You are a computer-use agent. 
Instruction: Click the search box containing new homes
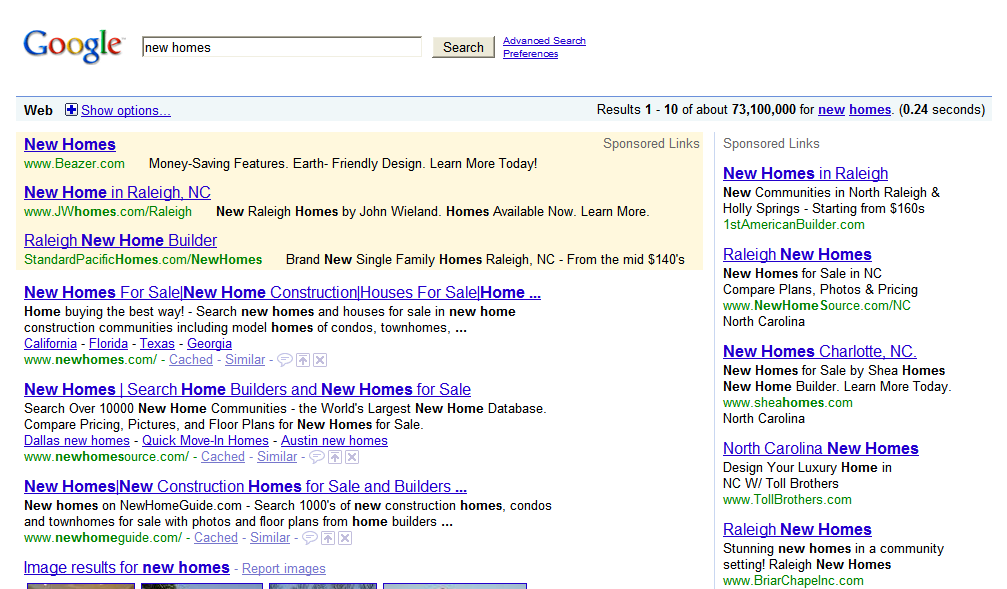click(x=282, y=47)
